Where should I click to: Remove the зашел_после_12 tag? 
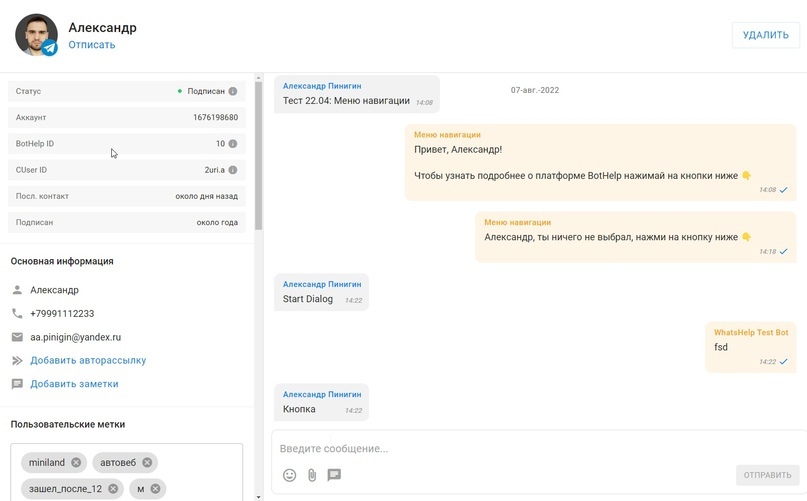114,489
